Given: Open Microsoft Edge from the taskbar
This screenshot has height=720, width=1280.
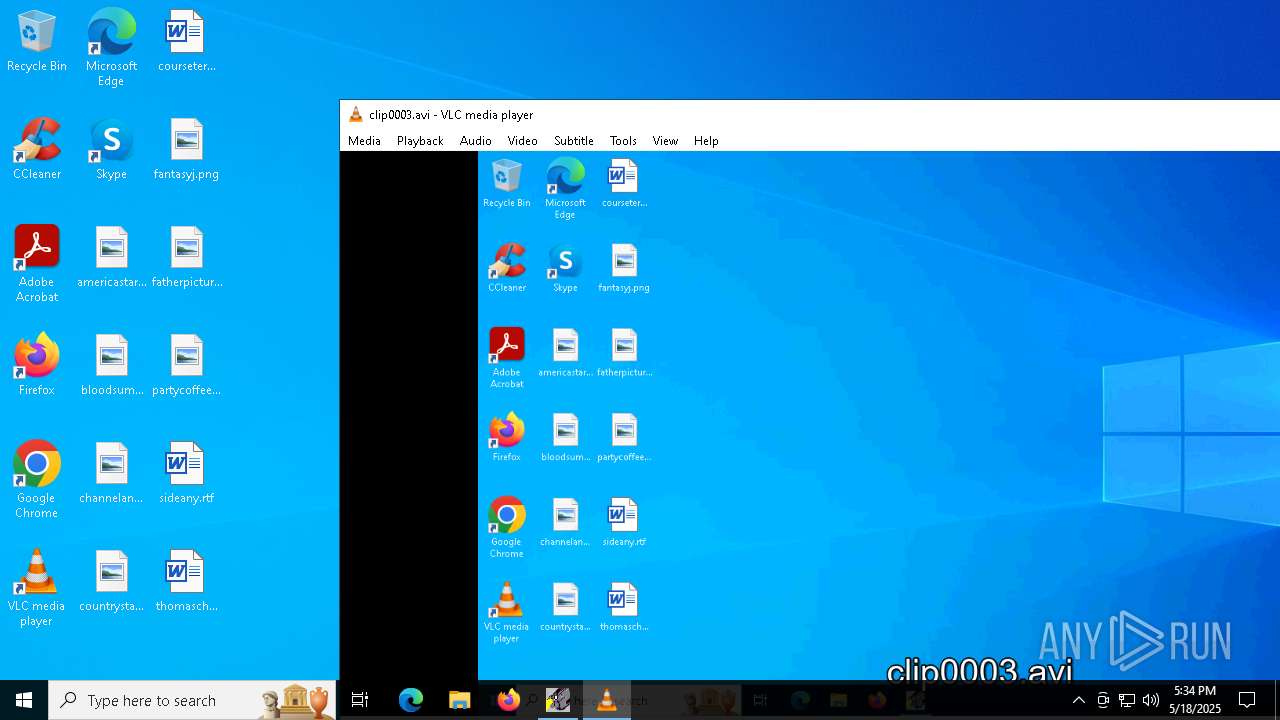Looking at the screenshot, I should (411, 700).
